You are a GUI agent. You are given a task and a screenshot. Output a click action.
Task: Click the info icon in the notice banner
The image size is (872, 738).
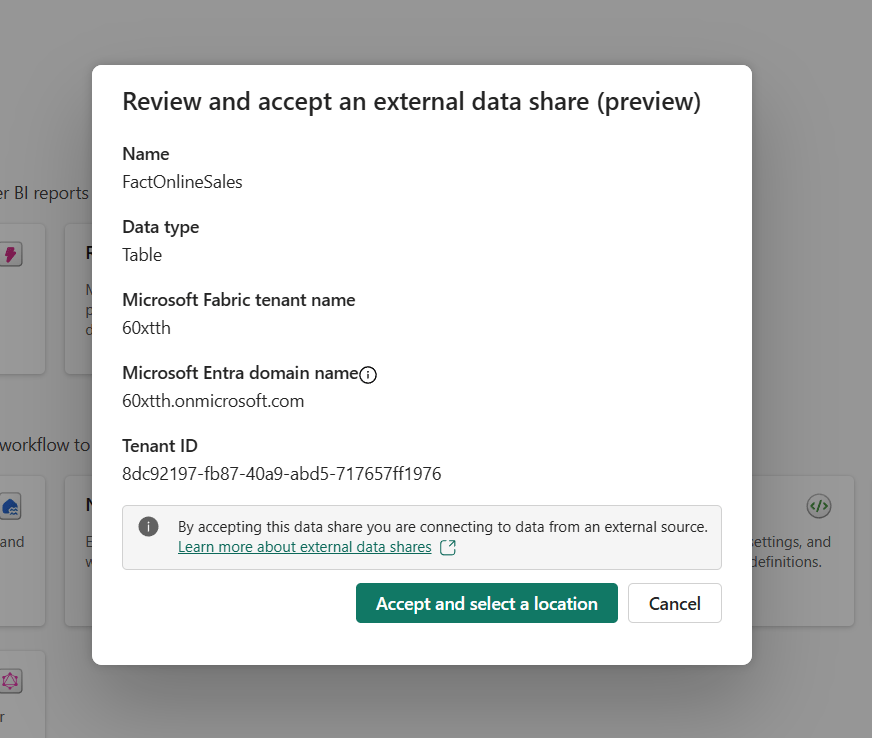(149, 527)
